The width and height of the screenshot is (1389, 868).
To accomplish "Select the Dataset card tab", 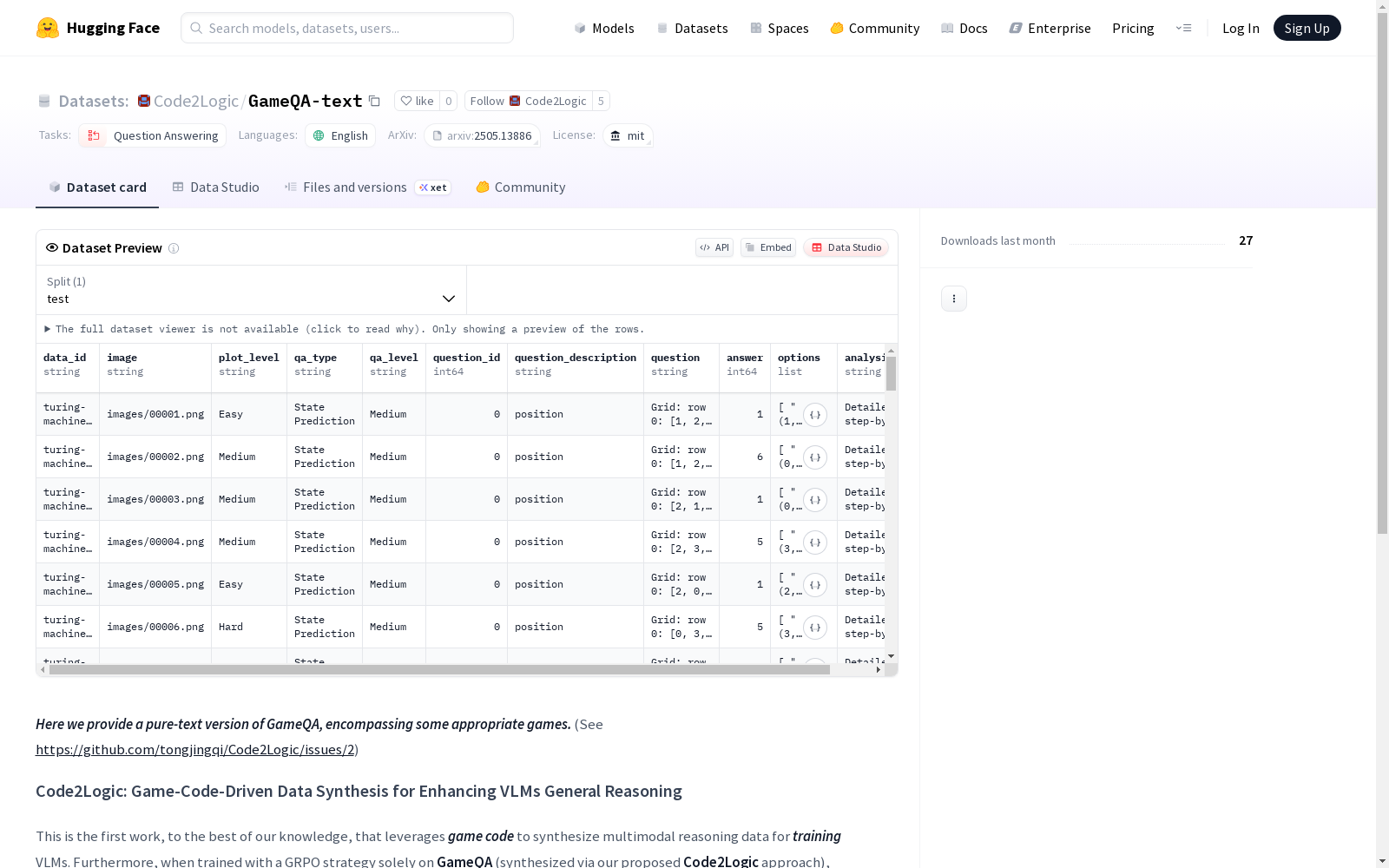I will click(97, 187).
